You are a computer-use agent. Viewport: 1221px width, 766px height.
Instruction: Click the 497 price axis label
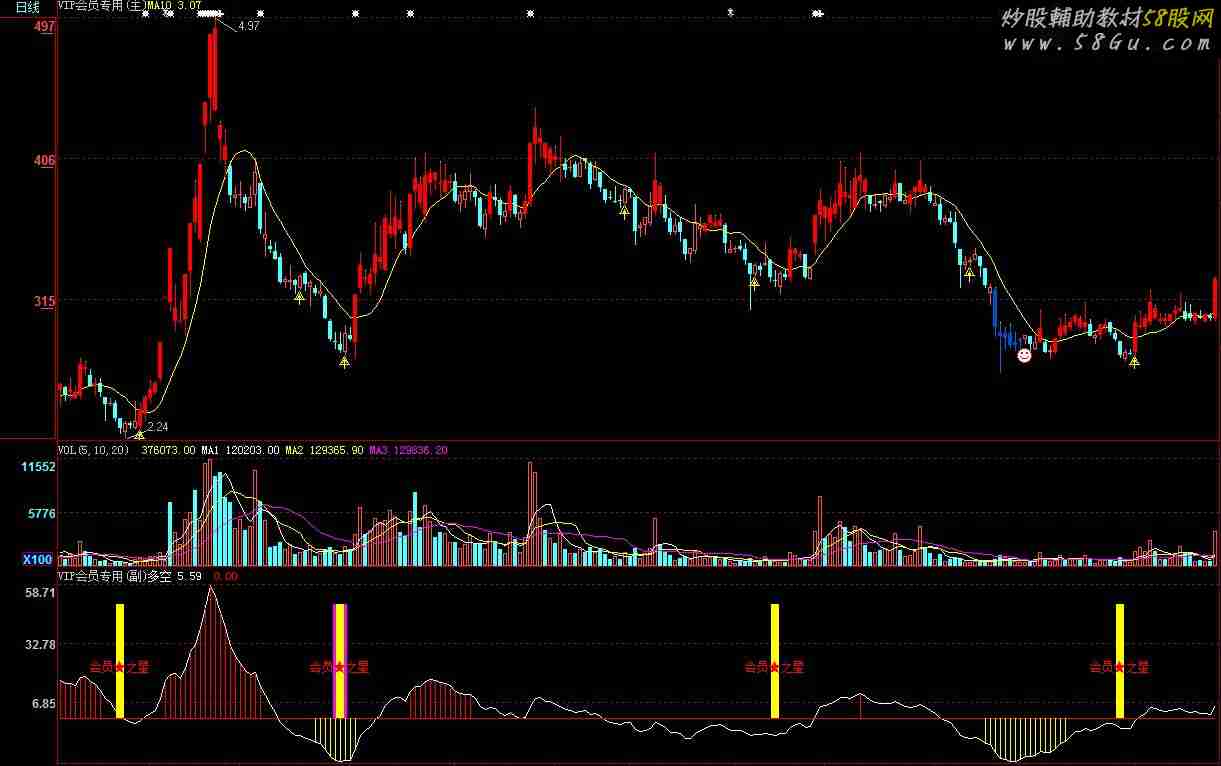(43, 28)
